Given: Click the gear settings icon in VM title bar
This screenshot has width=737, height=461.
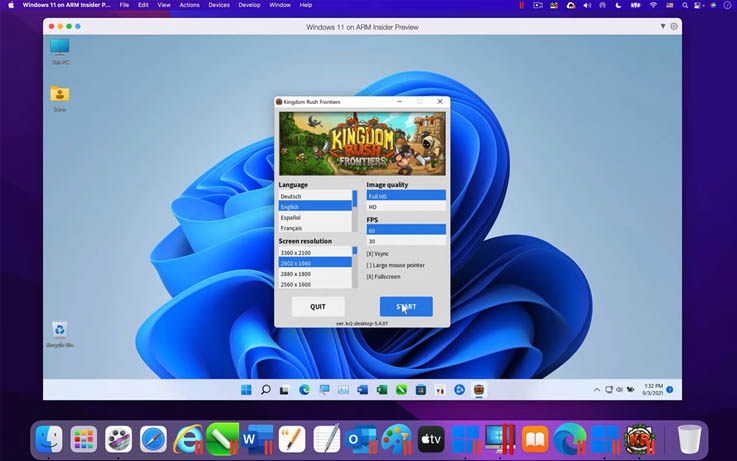Looking at the screenshot, I should (674, 26).
